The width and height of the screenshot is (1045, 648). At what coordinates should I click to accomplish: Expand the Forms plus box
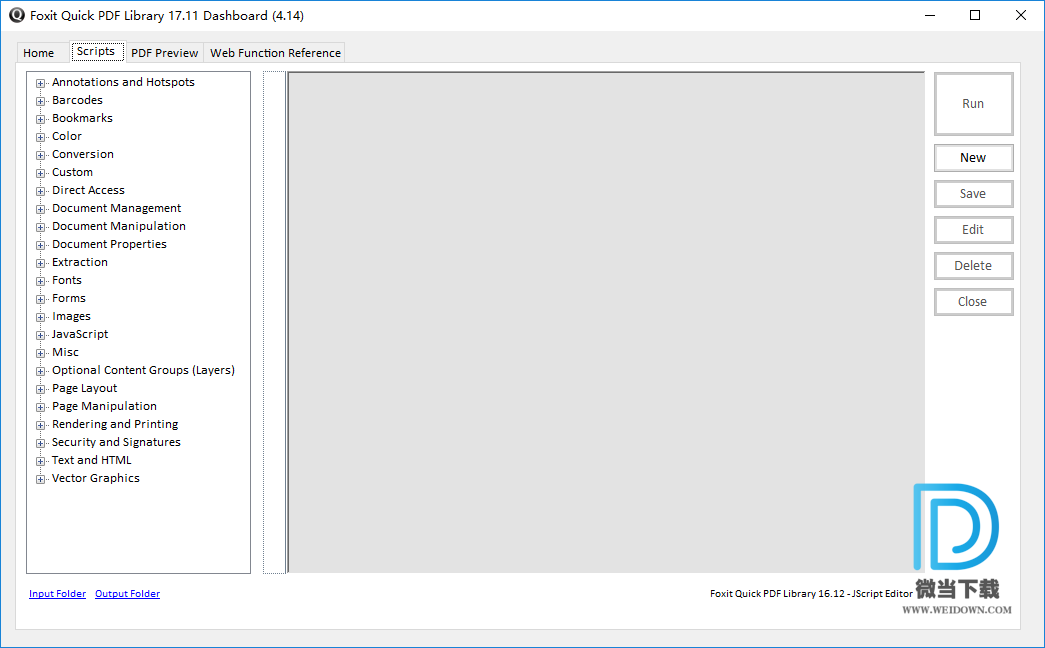(x=41, y=299)
